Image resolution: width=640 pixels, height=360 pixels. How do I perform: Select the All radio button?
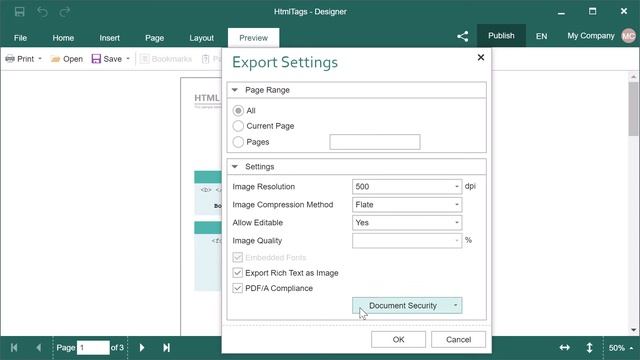click(238, 111)
